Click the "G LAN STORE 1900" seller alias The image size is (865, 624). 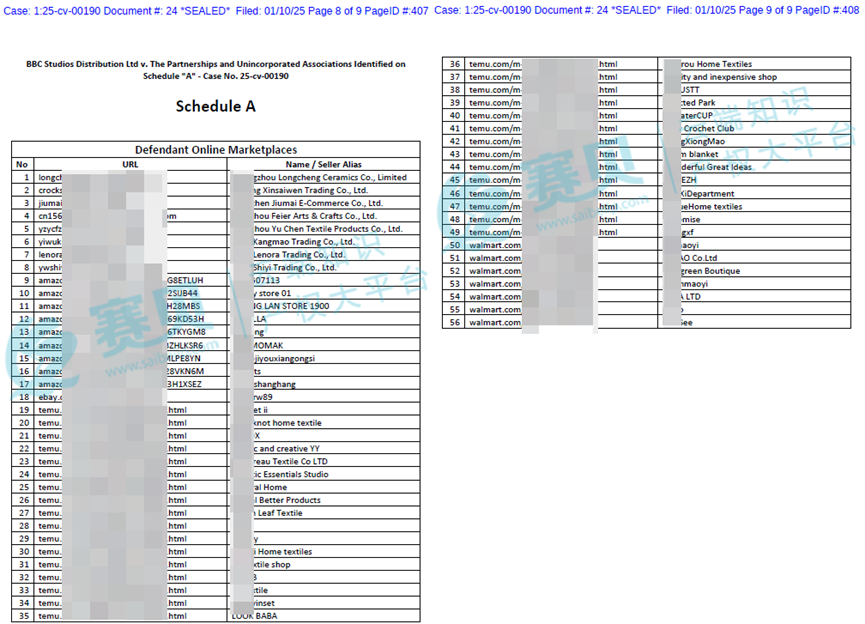pyautogui.click(x=292, y=306)
